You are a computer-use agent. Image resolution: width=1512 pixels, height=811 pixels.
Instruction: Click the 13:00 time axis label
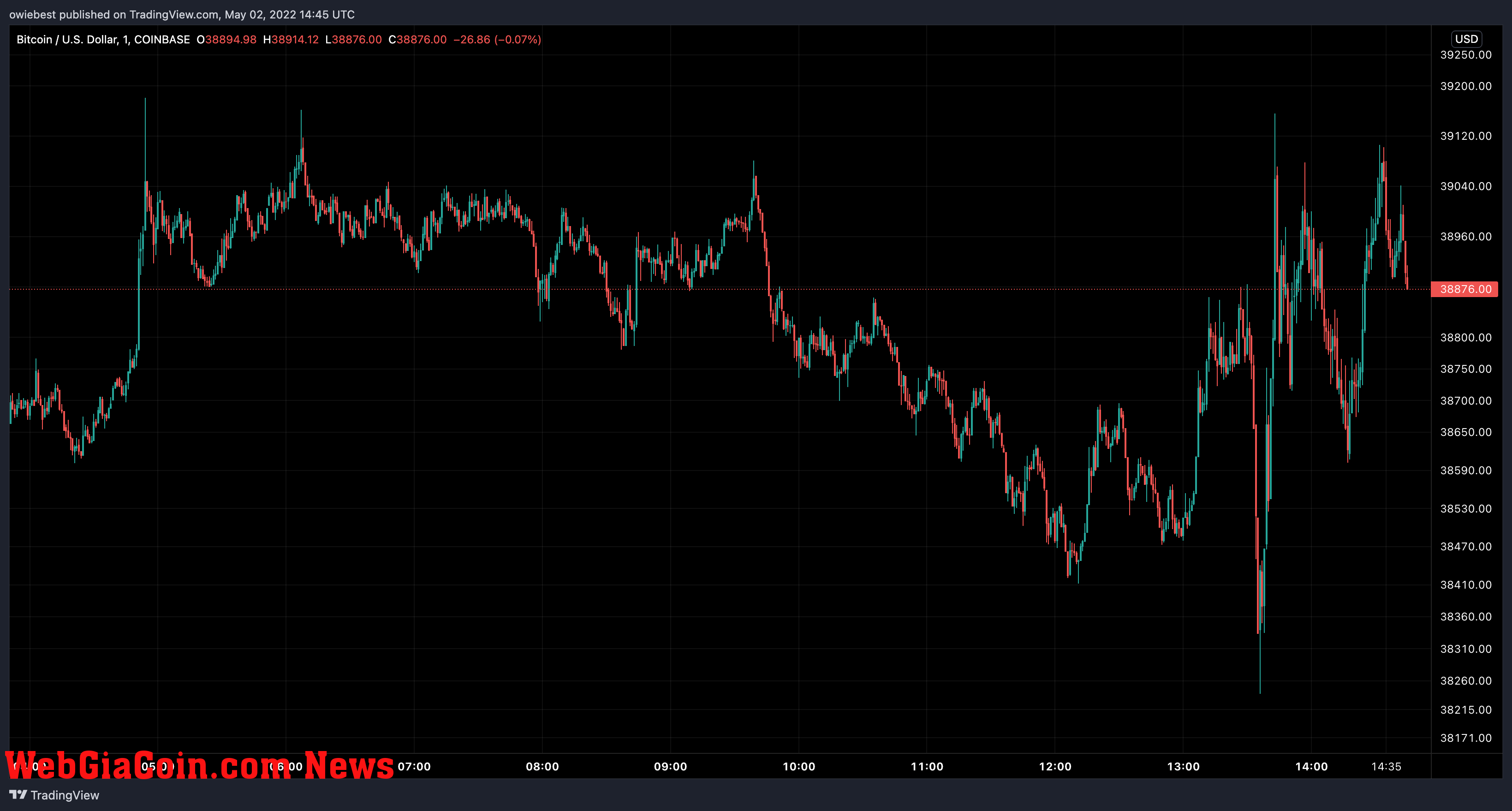point(1183,766)
